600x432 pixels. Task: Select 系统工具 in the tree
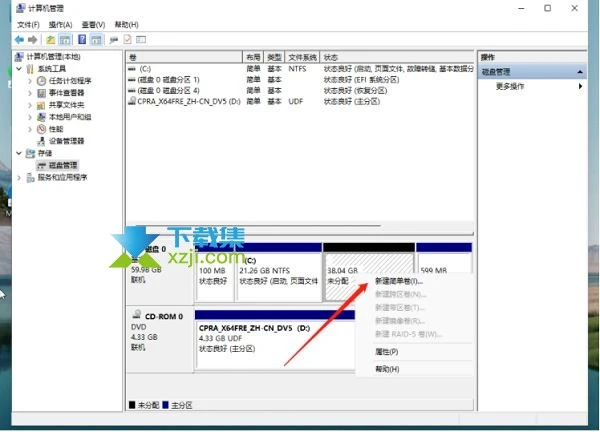[x=52, y=69]
